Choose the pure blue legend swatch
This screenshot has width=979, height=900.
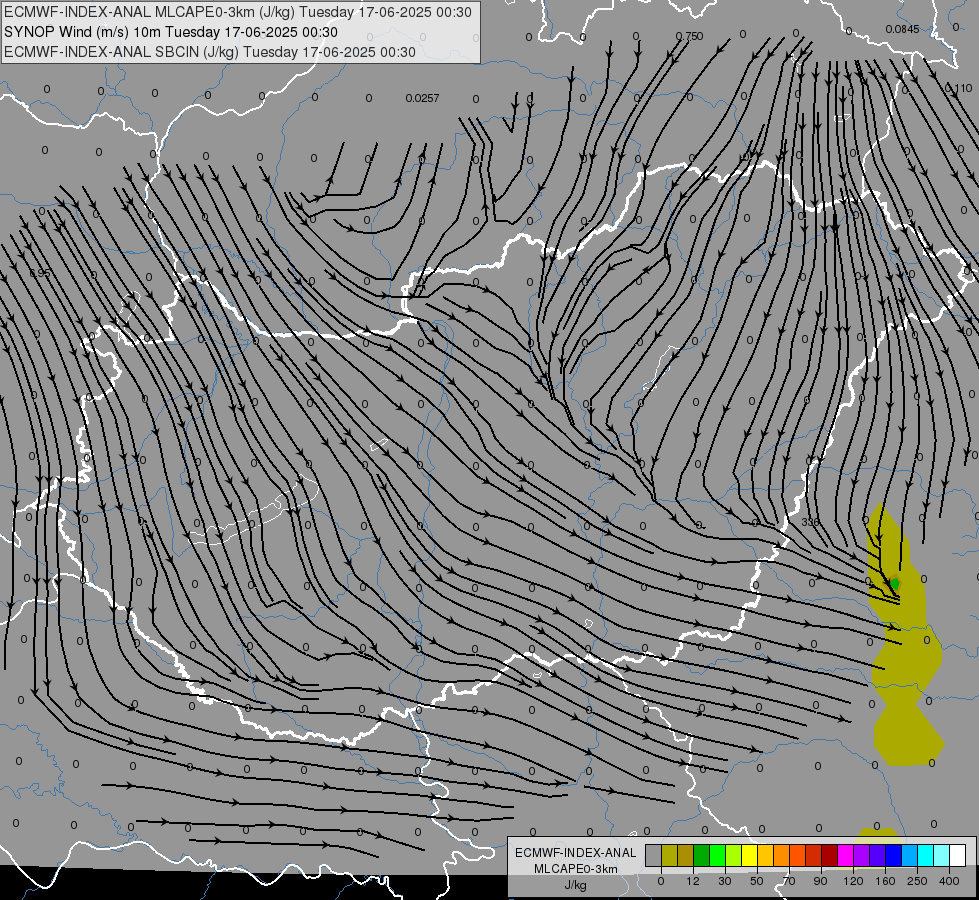[894, 855]
